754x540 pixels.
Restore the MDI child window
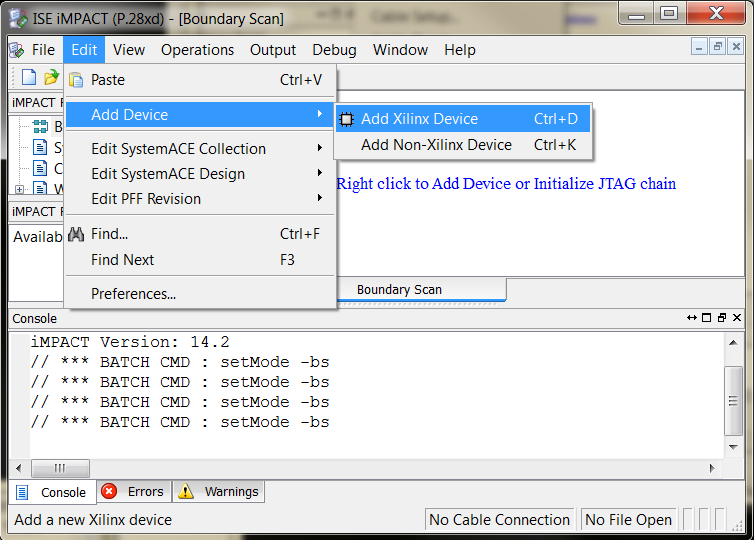(717, 48)
